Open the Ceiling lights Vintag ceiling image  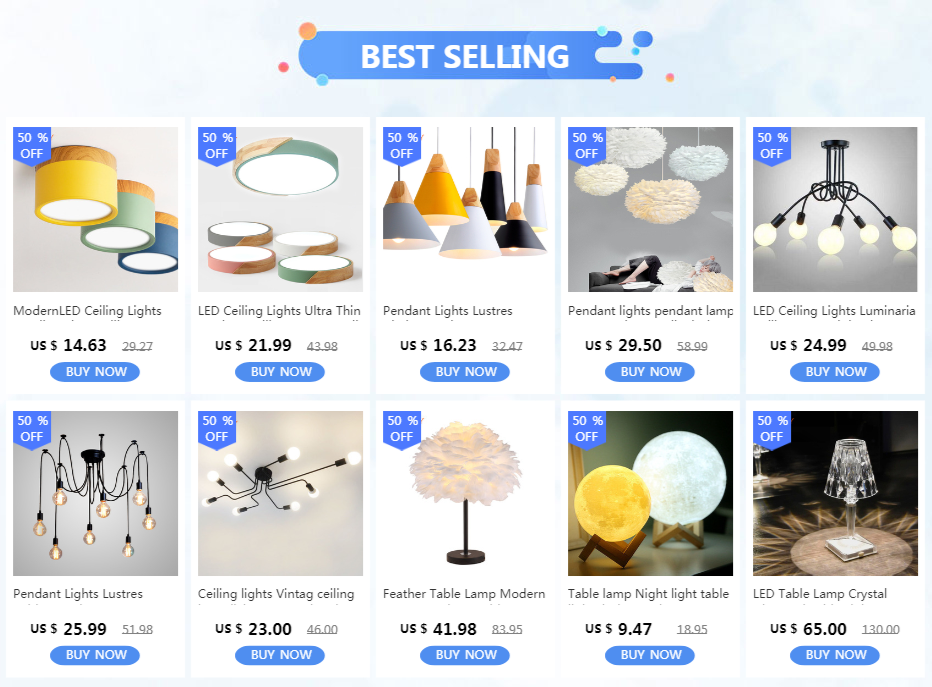[x=280, y=493]
